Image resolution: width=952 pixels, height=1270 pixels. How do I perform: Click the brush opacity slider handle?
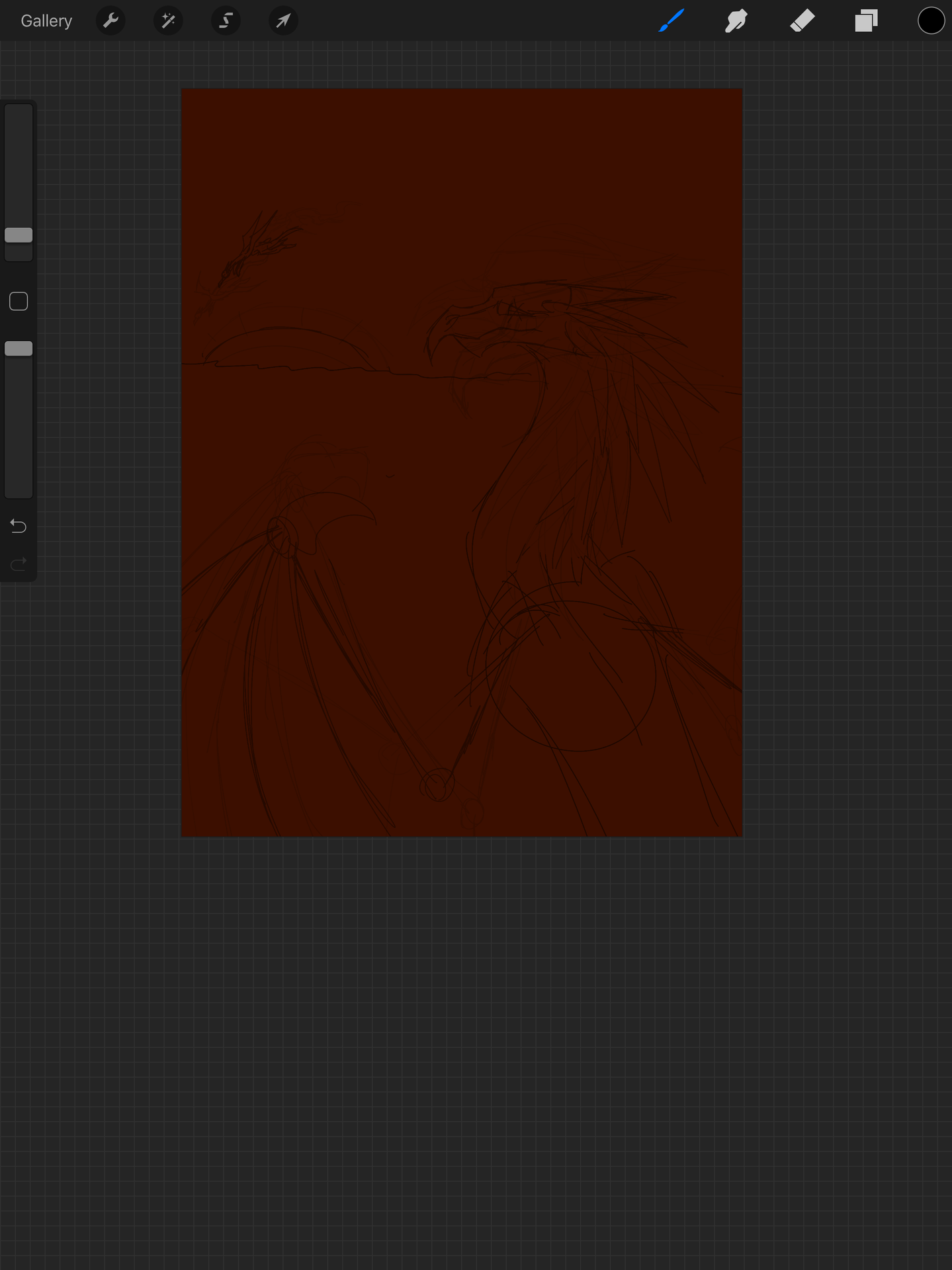(19, 349)
